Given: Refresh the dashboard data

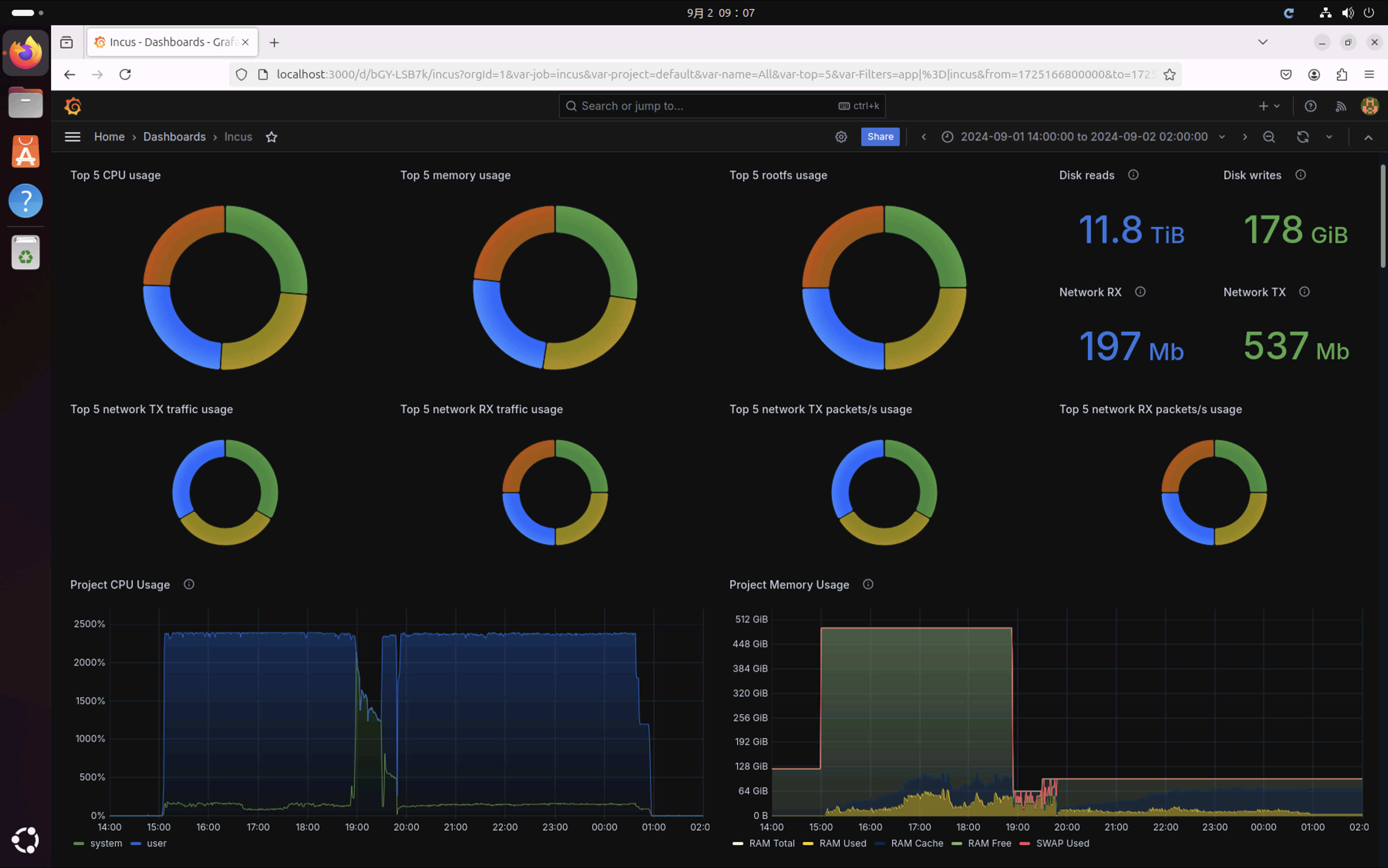Looking at the screenshot, I should click(x=1302, y=136).
